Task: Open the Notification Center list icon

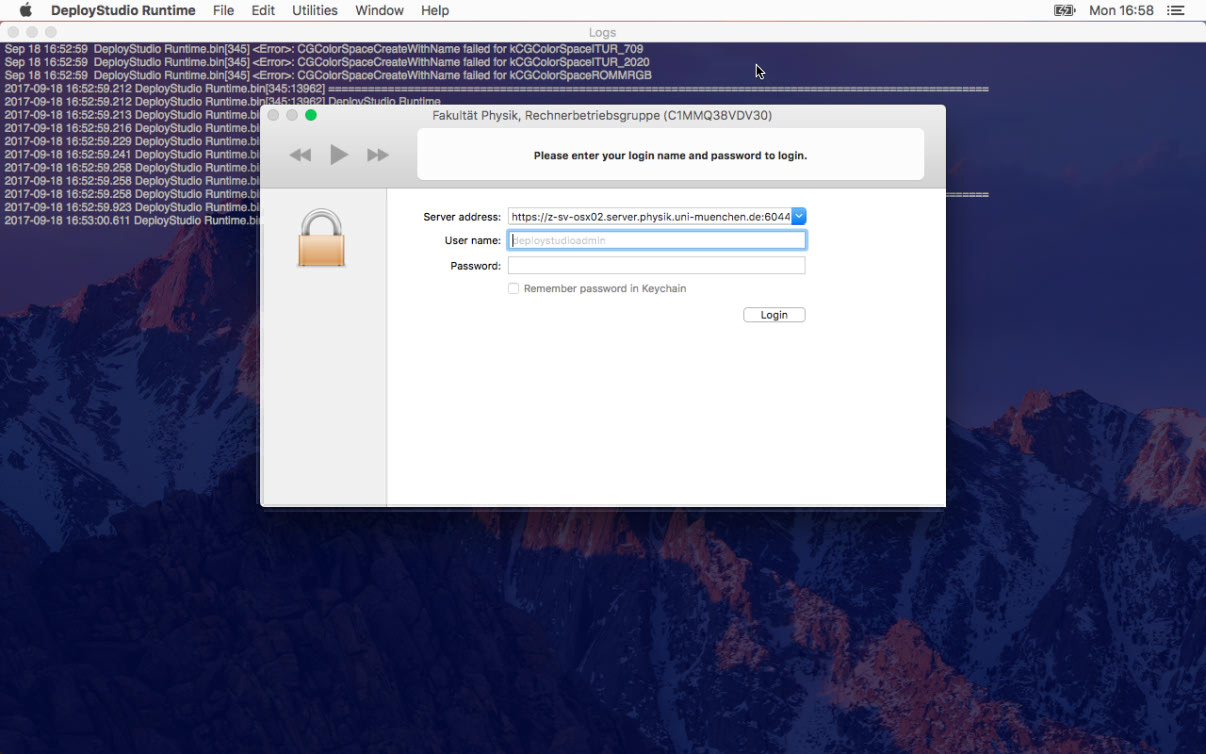Action: (x=1177, y=10)
